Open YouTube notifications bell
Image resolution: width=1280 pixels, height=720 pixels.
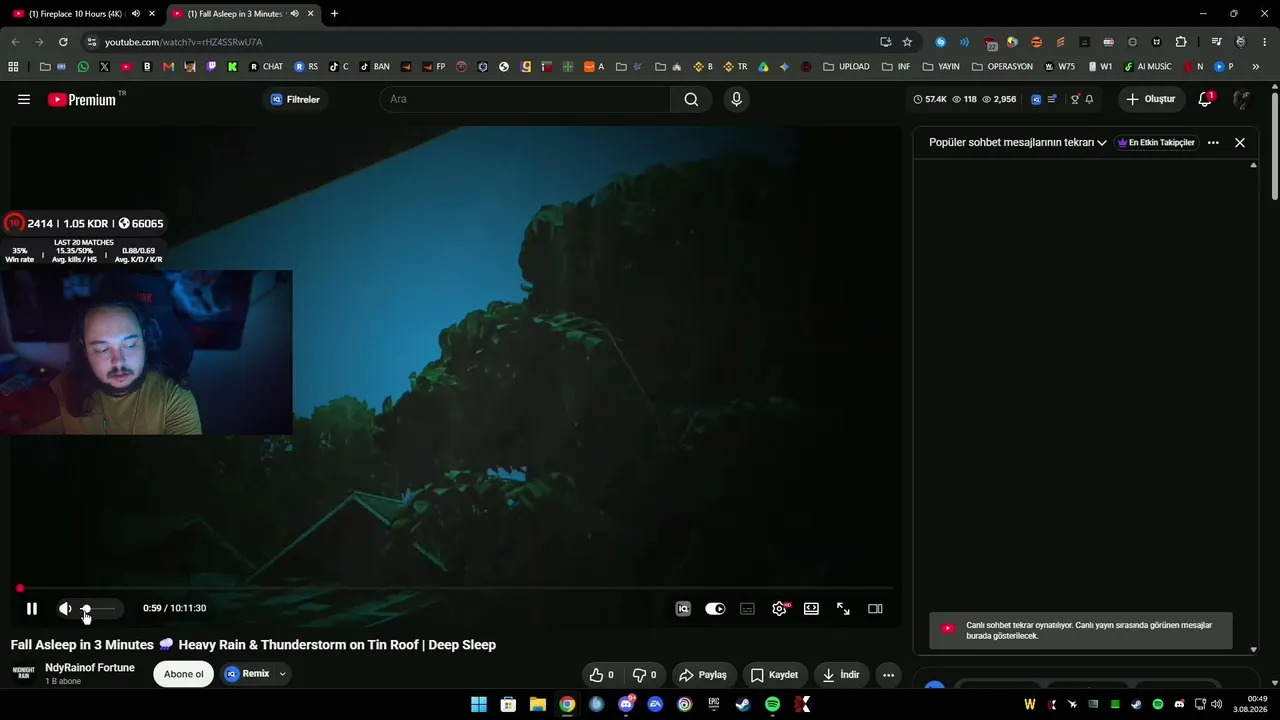1205,99
